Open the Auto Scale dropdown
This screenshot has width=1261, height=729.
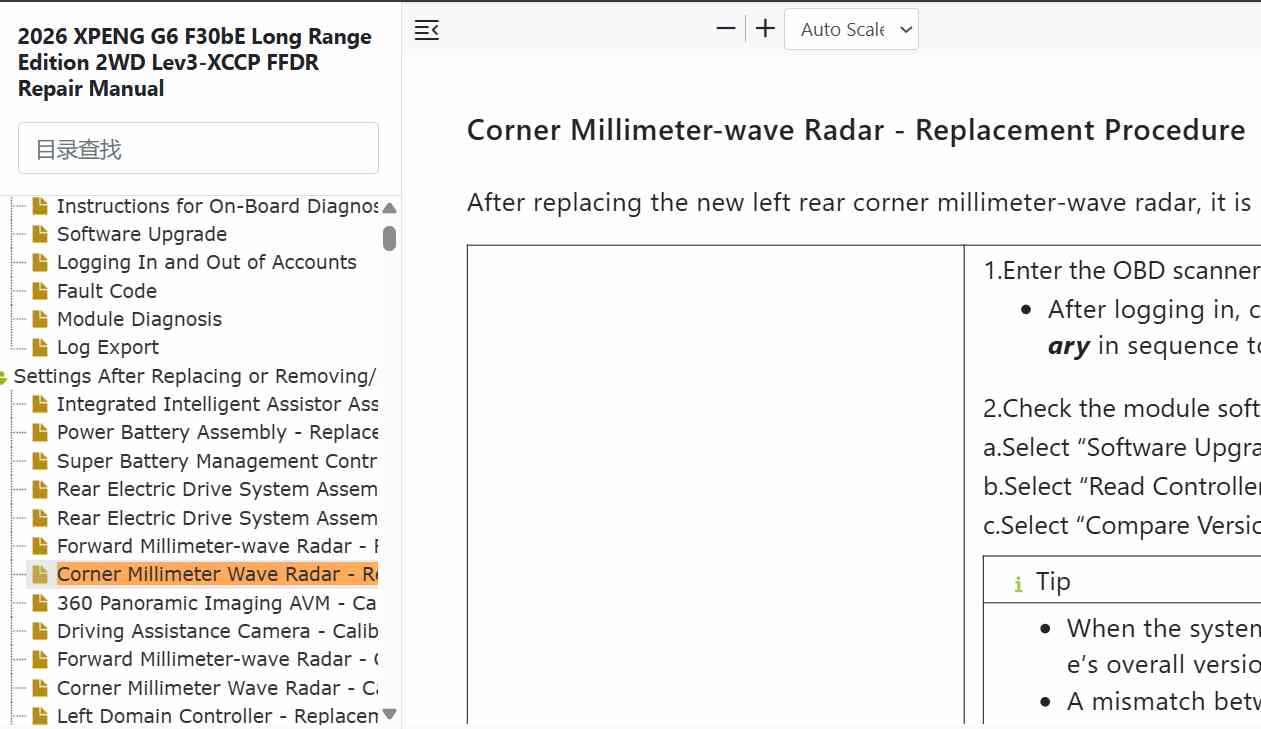pyautogui.click(x=851, y=30)
